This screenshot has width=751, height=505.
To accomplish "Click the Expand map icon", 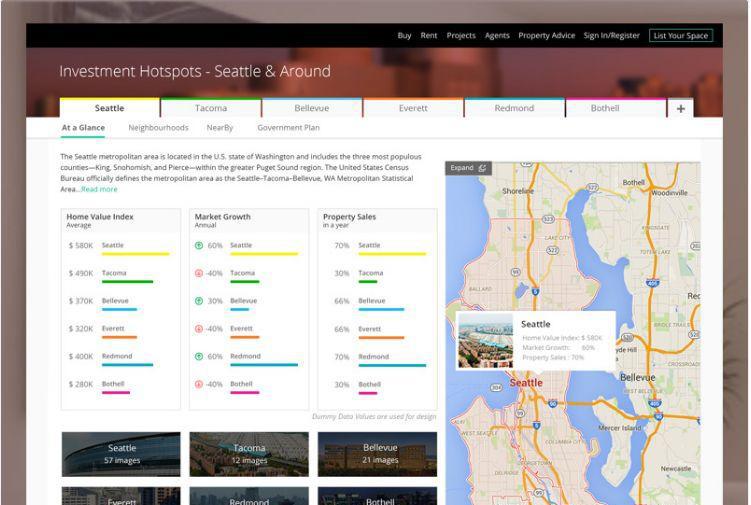I will coord(482,168).
